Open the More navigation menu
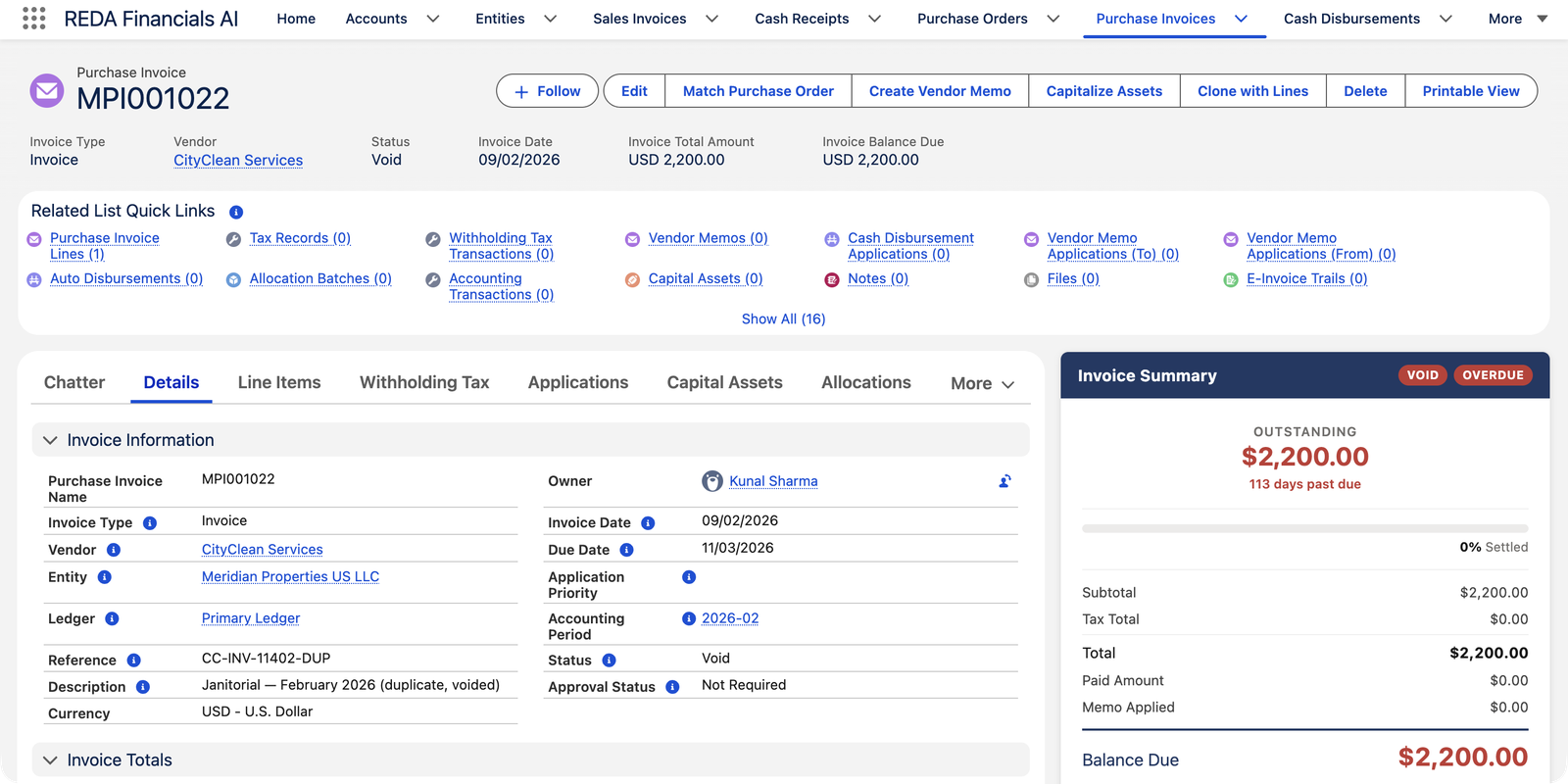 1517,19
